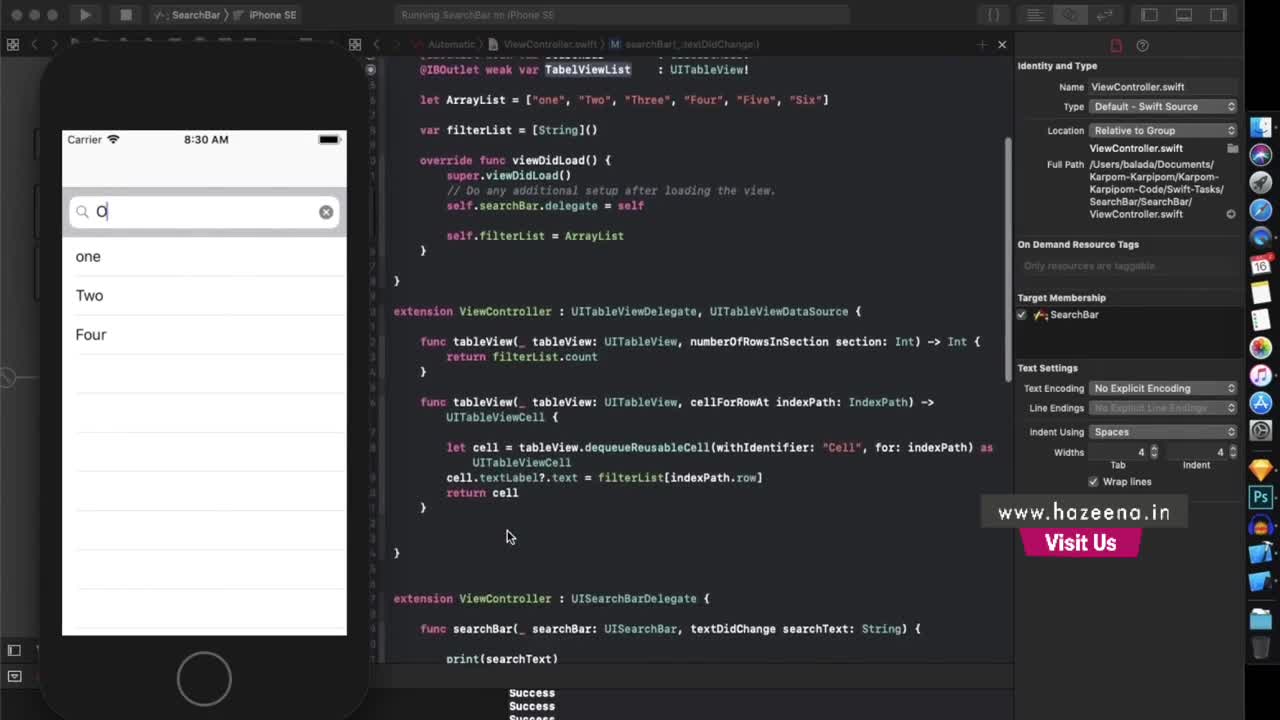Screen dimensions: 1280x720
Task: Open System Preferences from the Dock
Action: 1261,431
